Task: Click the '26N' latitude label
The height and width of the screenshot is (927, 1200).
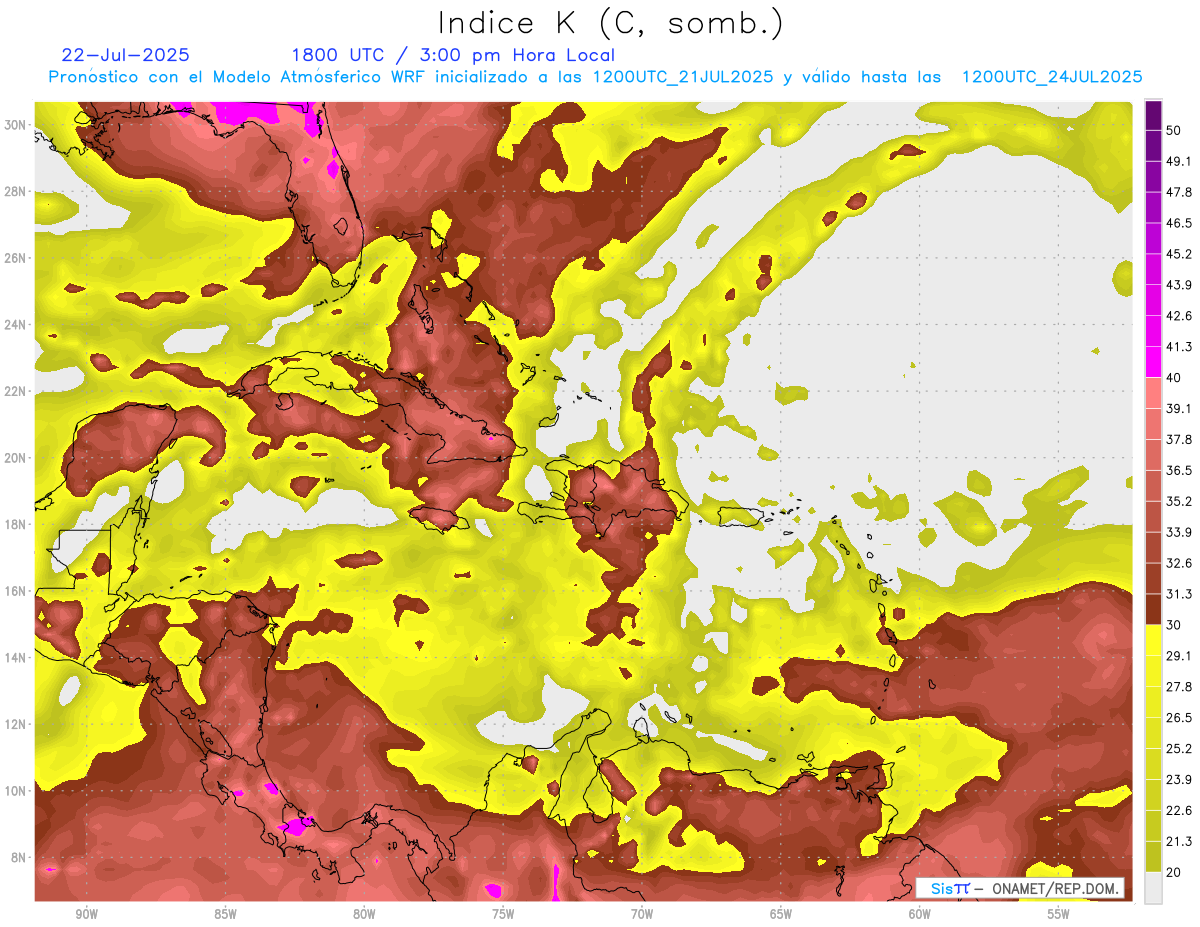Action: (x=17, y=258)
